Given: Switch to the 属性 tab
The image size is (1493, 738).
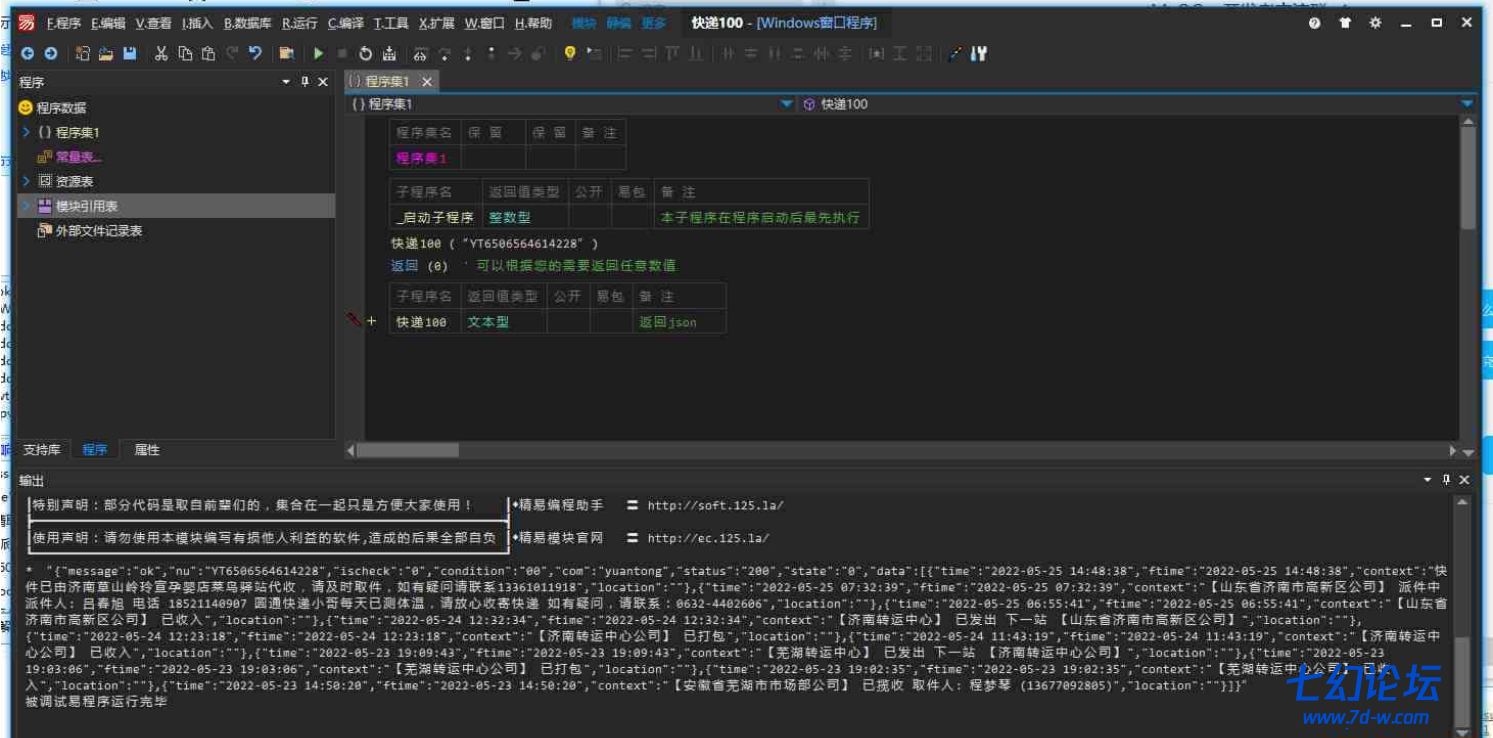Looking at the screenshot, I should [147, 450].
